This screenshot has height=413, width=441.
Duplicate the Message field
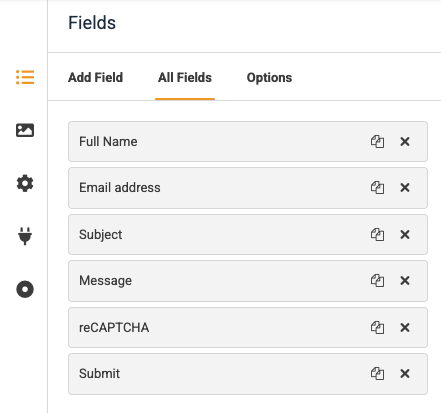377,281
